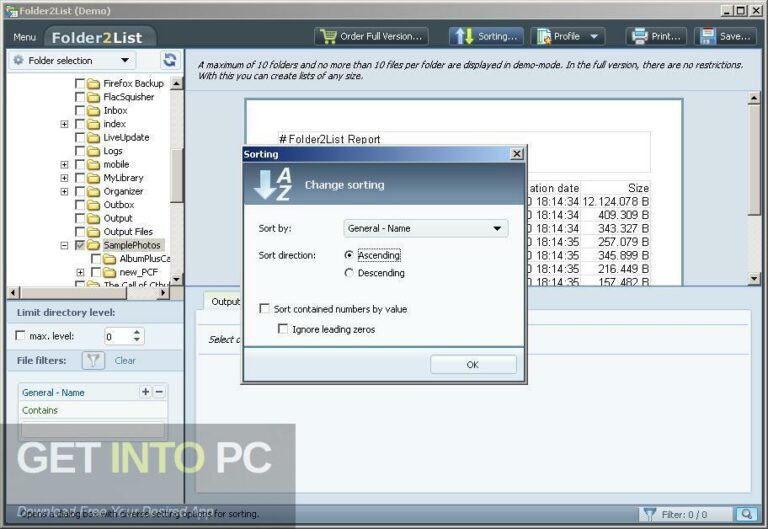Click the Folder selection gear icon
The image size is (768, 529).
click(x=19, y=60)
